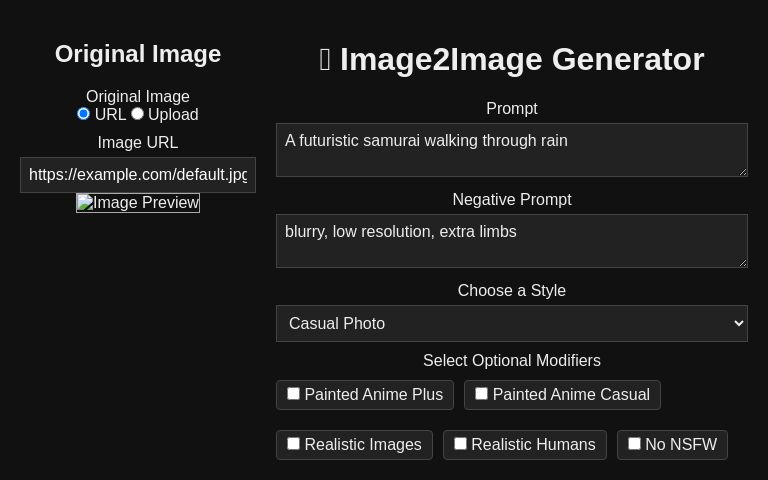Click the broken Image Preview thumbnail
Viewport: 768px width, 480px height.
[138, 203]
